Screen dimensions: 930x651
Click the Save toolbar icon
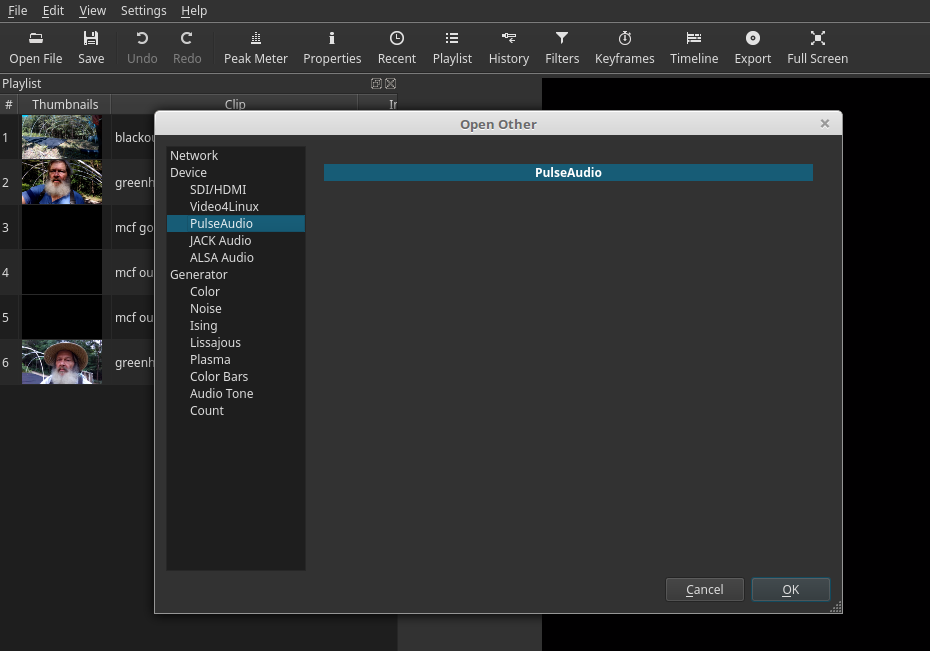pyautogui.click(x=91, y=48)
